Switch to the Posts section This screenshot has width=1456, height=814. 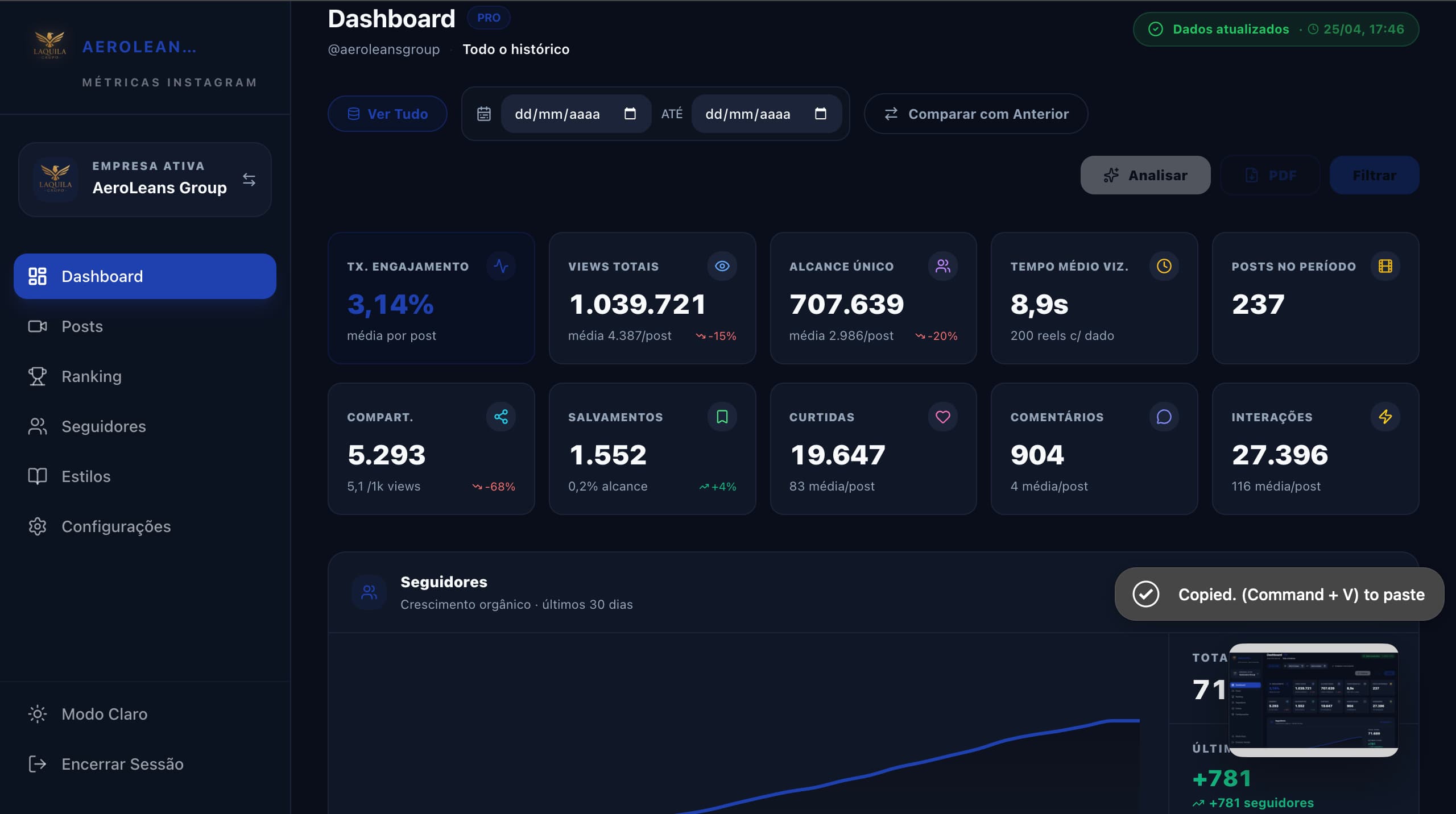pyautogui.click(x=82, y=326)
